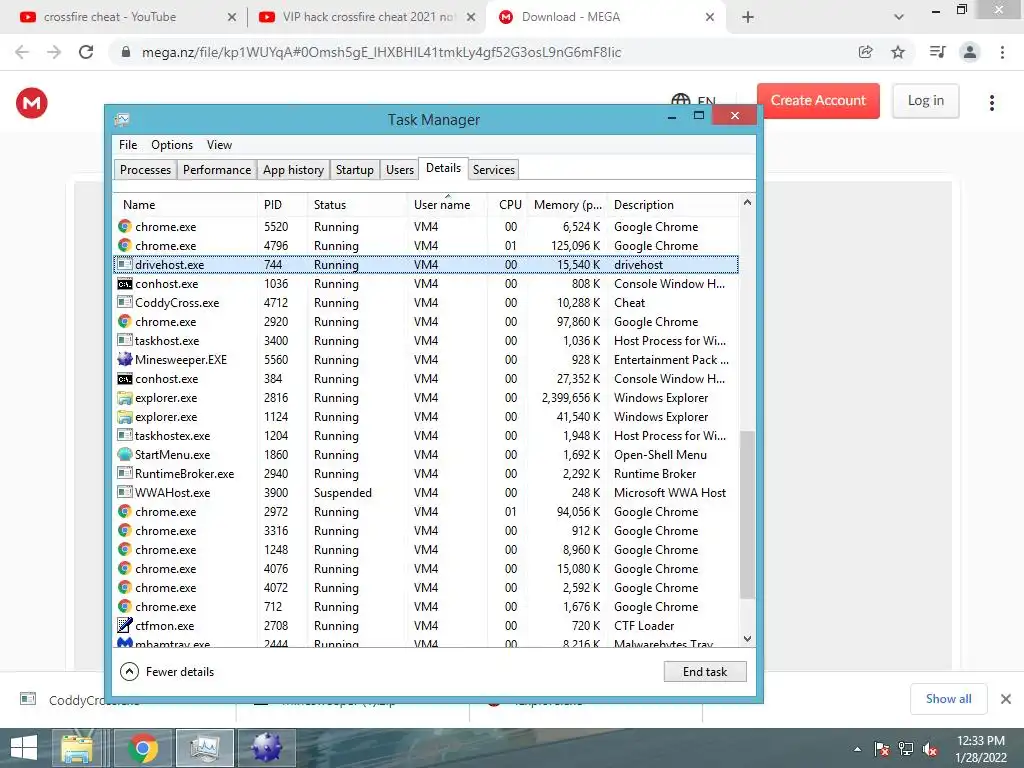Select chrome.exe icon with PID 5520
1024x768 pixels.
[x=125, y=227]
